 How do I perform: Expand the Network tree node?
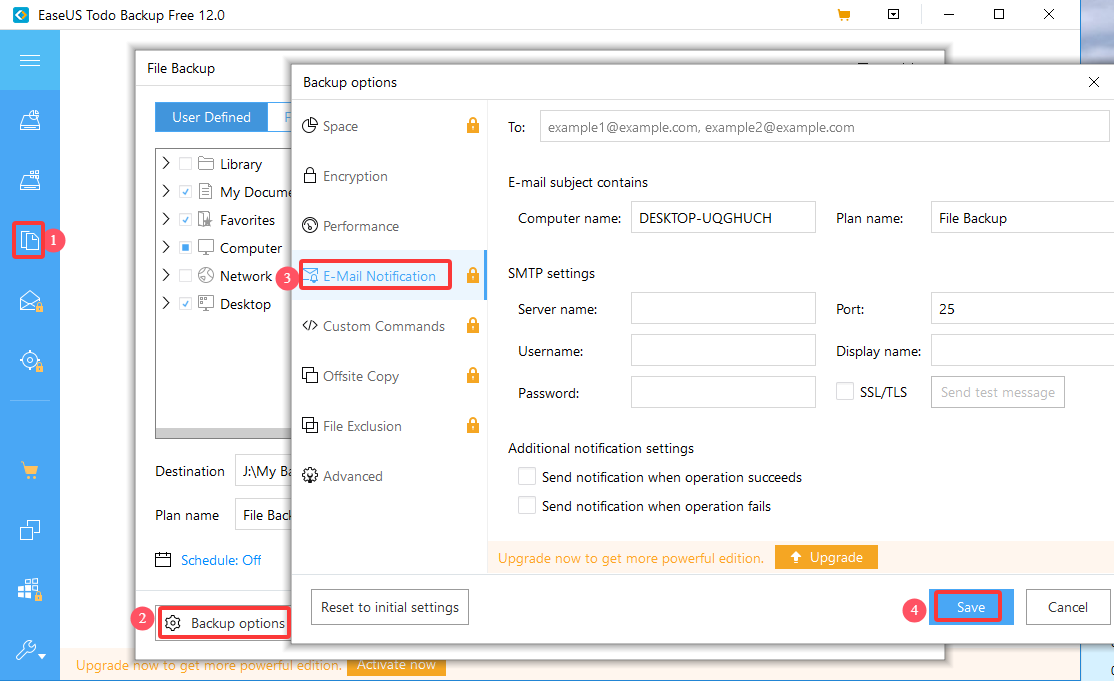(x=166, y=275)
